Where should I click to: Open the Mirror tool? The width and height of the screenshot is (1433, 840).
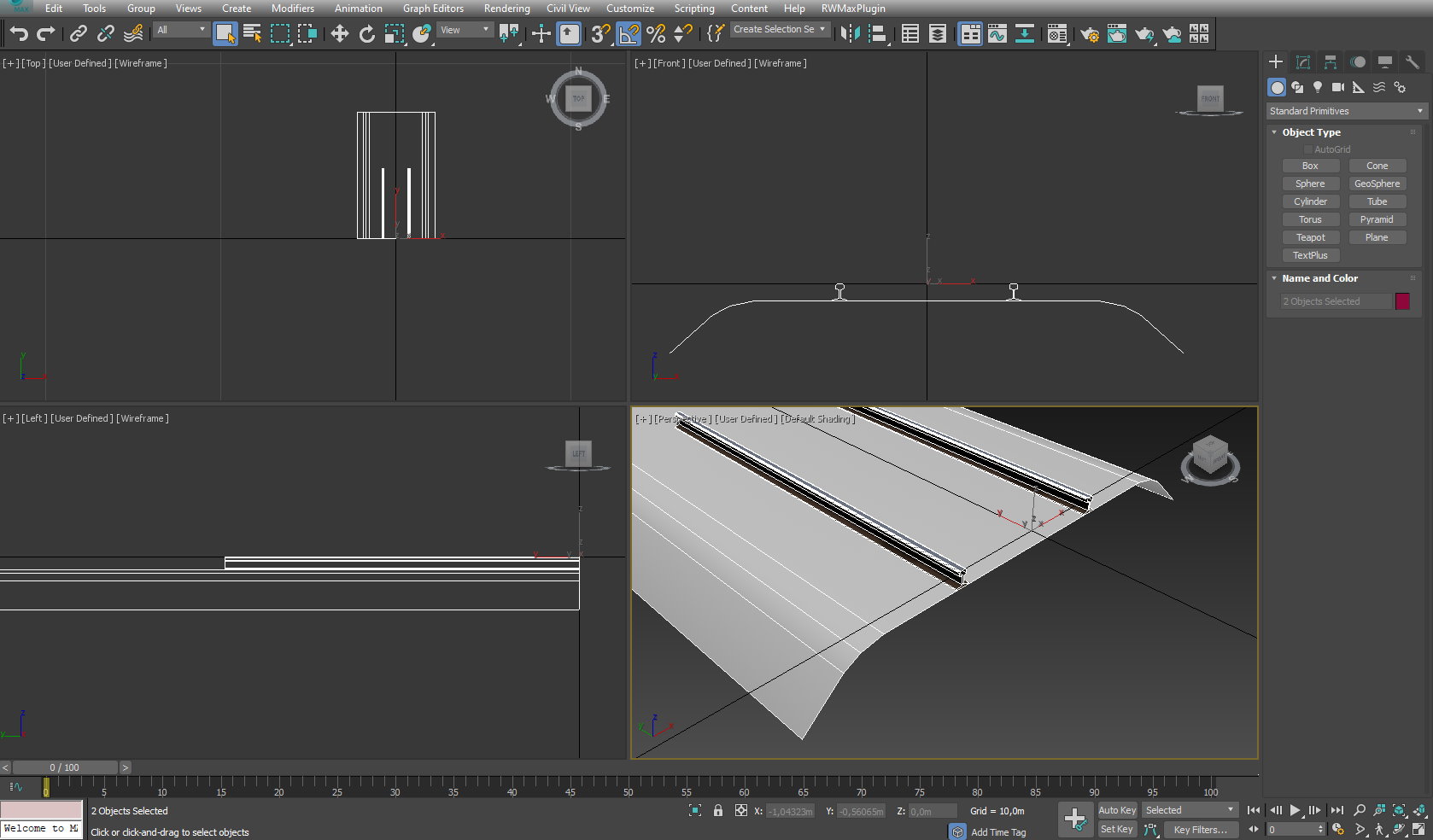point(850,33)
